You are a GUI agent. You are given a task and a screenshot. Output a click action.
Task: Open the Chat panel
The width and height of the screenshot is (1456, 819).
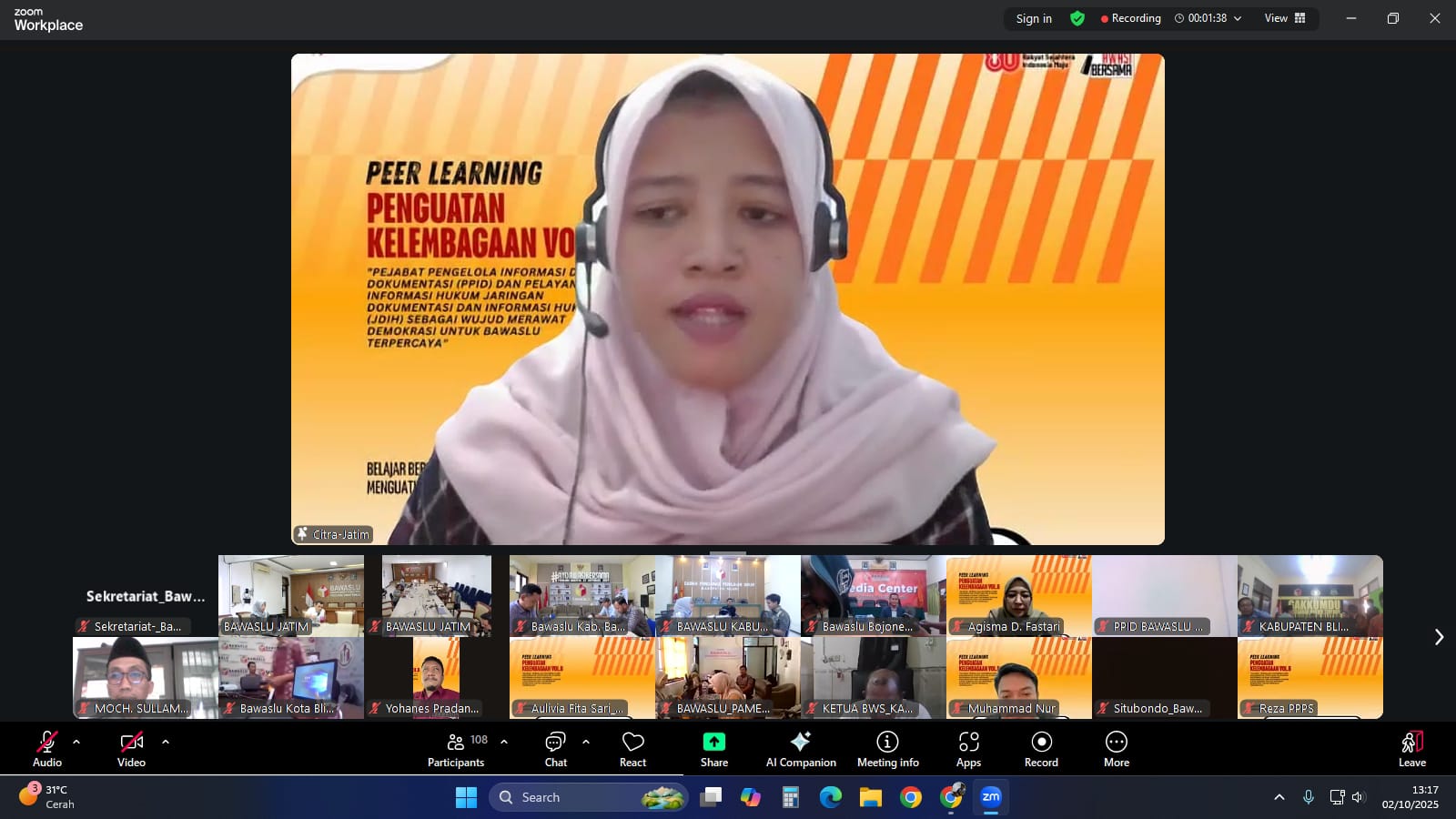tap(555, 749)
